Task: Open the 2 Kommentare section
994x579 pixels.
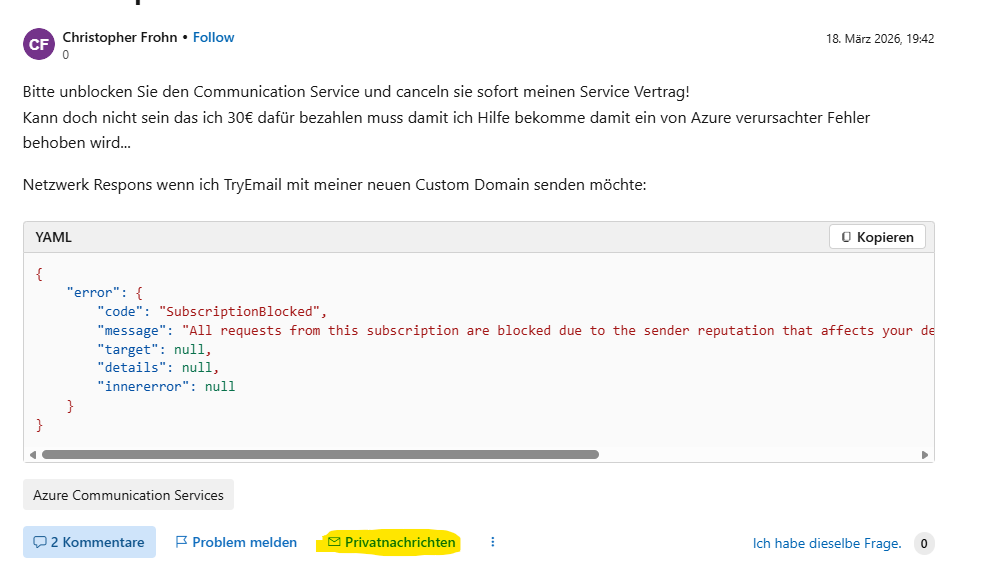Action: pos(89,542)
